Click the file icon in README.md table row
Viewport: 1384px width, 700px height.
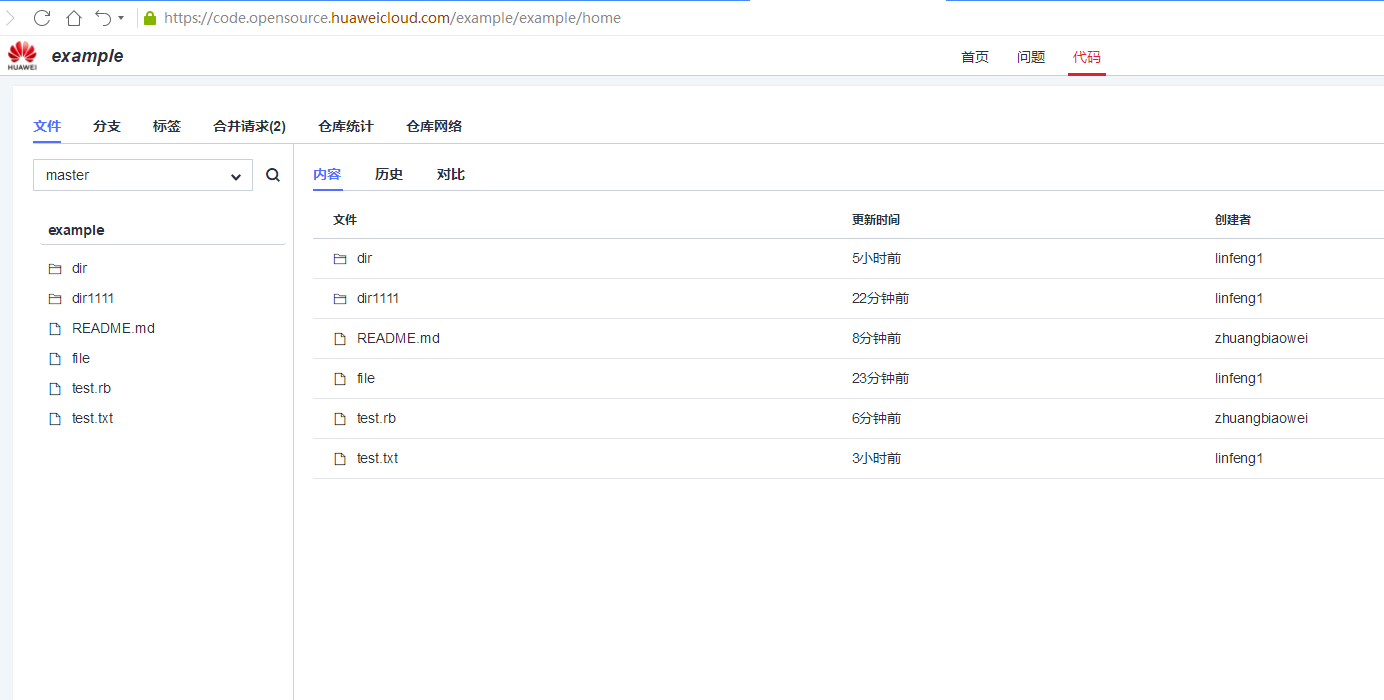[340, 339]
